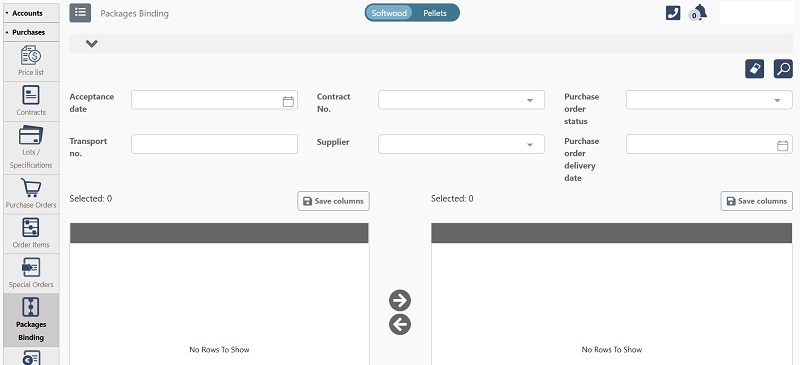Open the notifications bell icon
Screen dimensions: 800x365
click(x=698, y=13)
